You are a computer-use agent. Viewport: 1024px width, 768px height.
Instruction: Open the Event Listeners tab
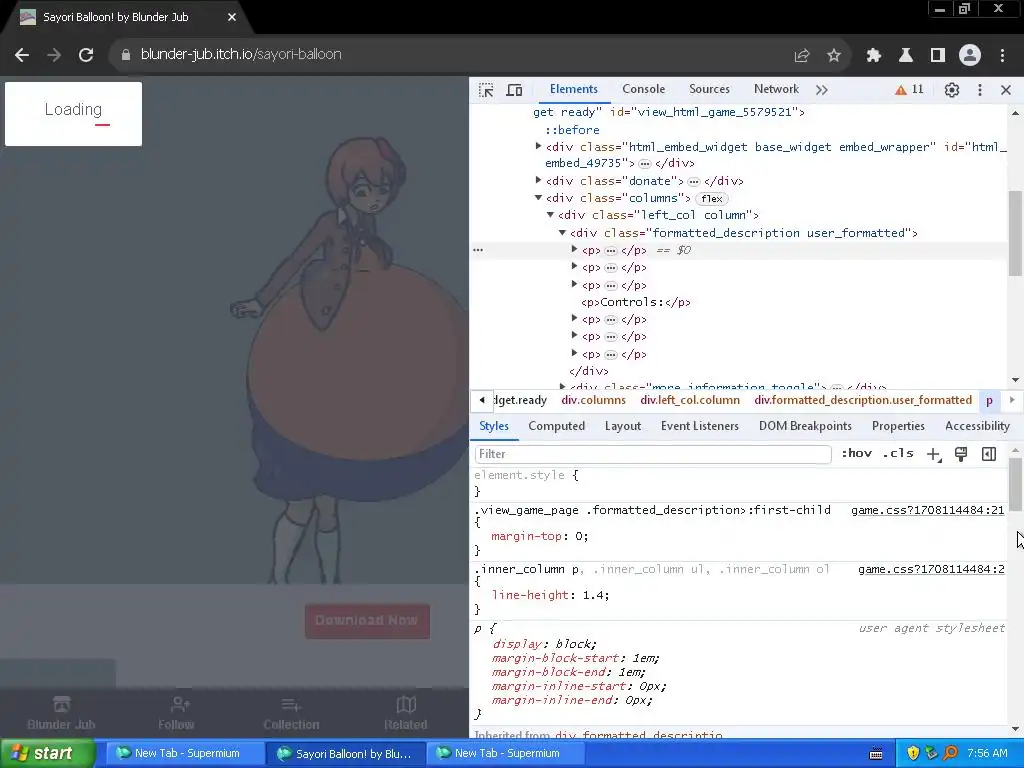click(x=699, y=426)
